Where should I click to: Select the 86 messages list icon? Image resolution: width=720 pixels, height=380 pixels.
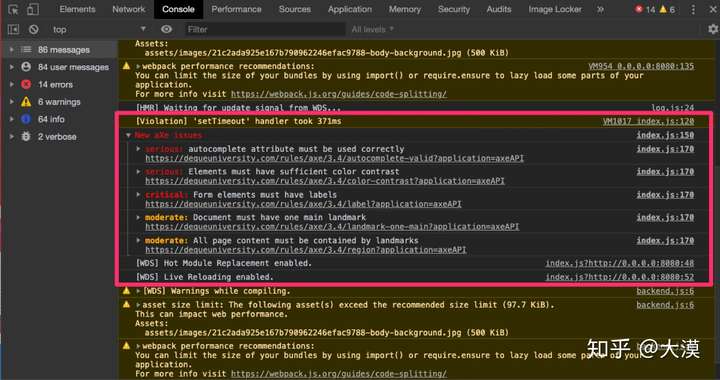click(26, 50)
